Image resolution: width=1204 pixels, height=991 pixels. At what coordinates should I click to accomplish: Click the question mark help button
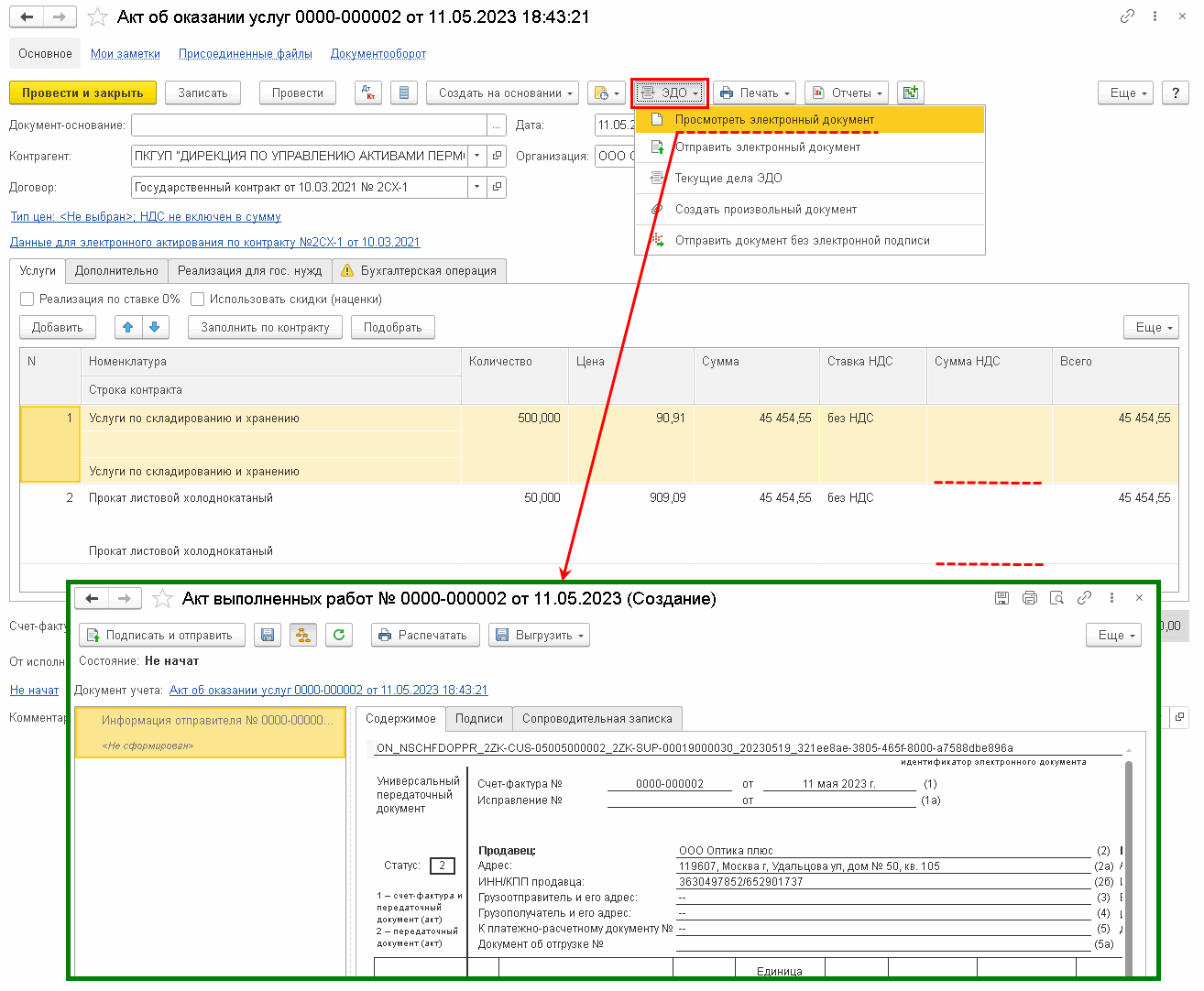coord(1176,93)
